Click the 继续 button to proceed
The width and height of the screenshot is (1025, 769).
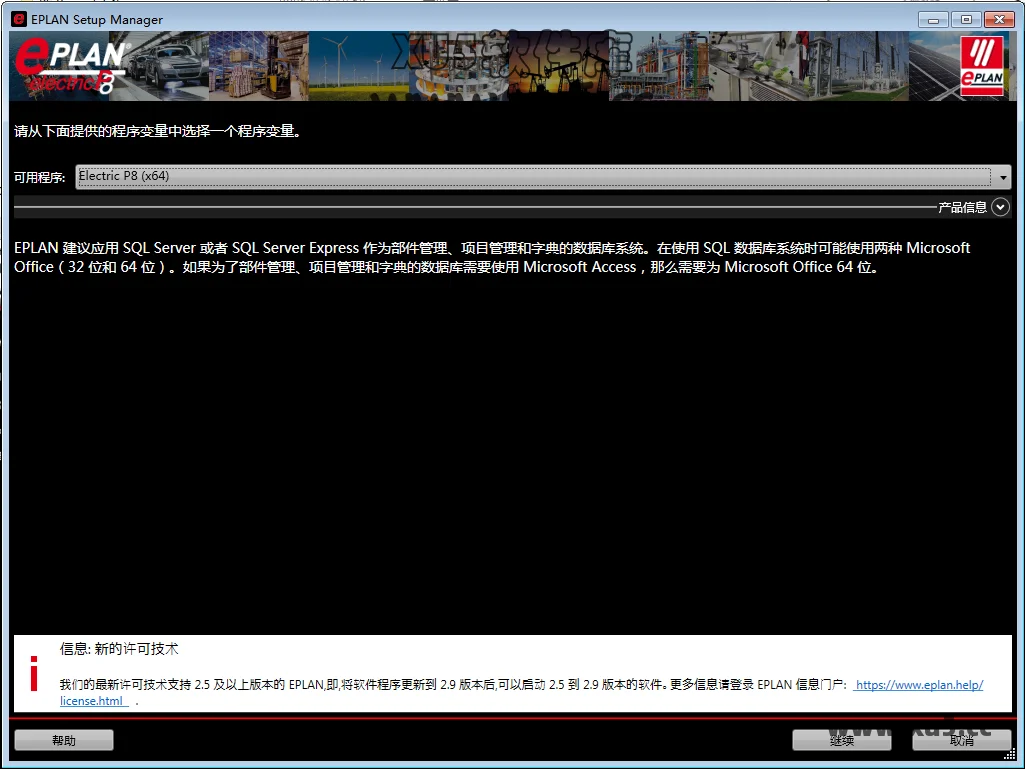click(841, 740)
